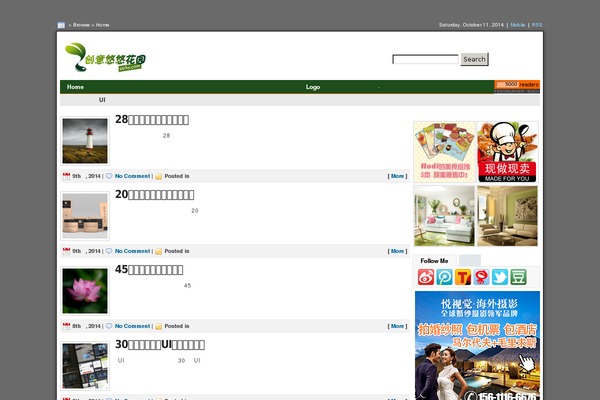600x400 pixels.
Task: Click the Search button
Action: [x=474, y=59]
